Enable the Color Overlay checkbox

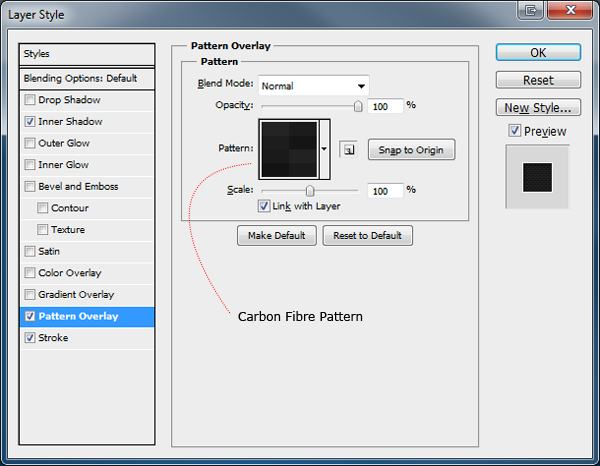tap(29, 273)
